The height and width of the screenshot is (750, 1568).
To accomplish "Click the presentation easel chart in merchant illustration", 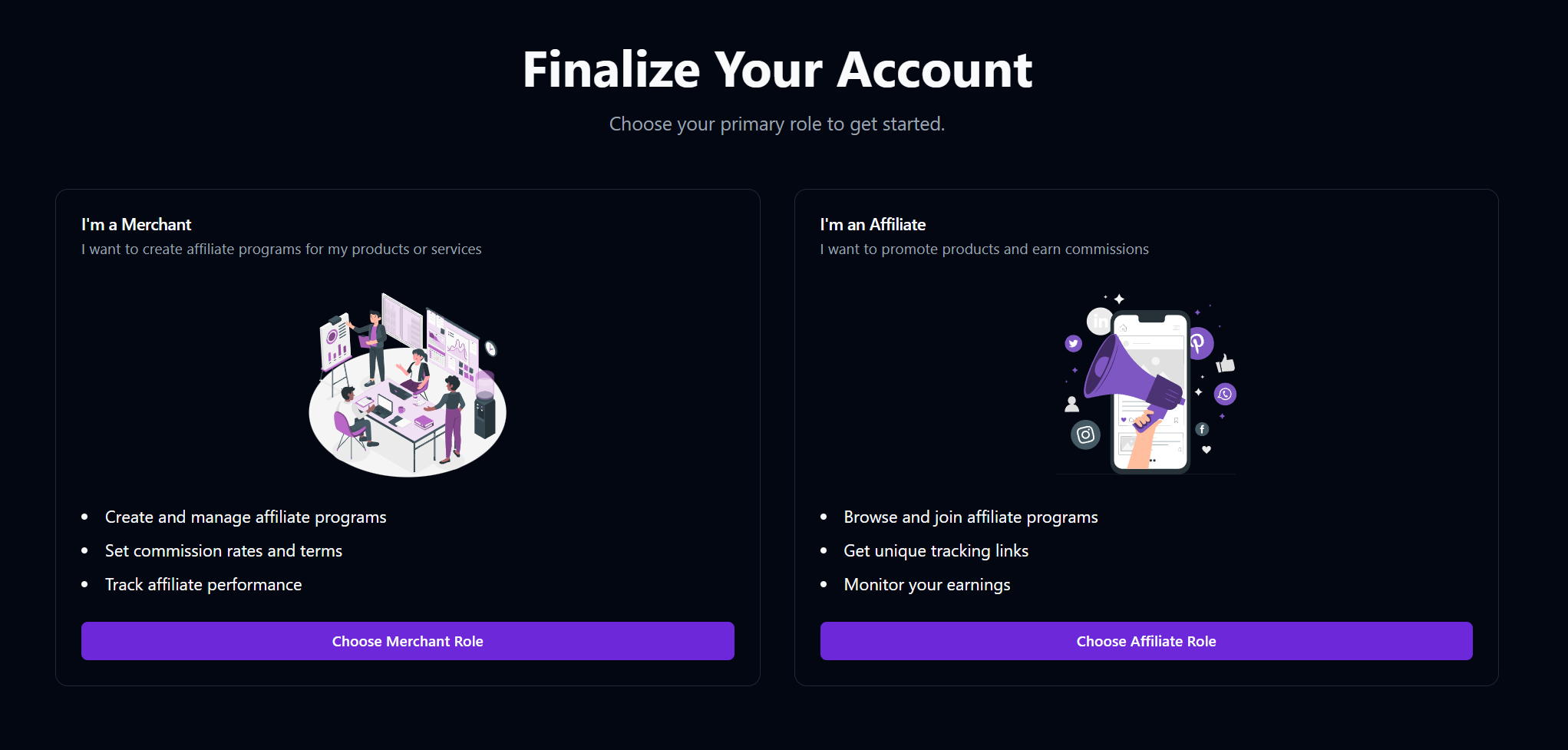I will pyautogui.click(x=335, y=341).
